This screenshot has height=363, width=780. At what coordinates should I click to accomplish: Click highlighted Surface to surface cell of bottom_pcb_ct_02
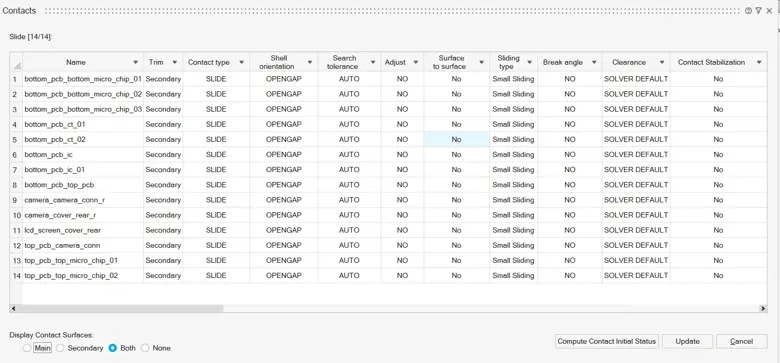click(457, 139)
